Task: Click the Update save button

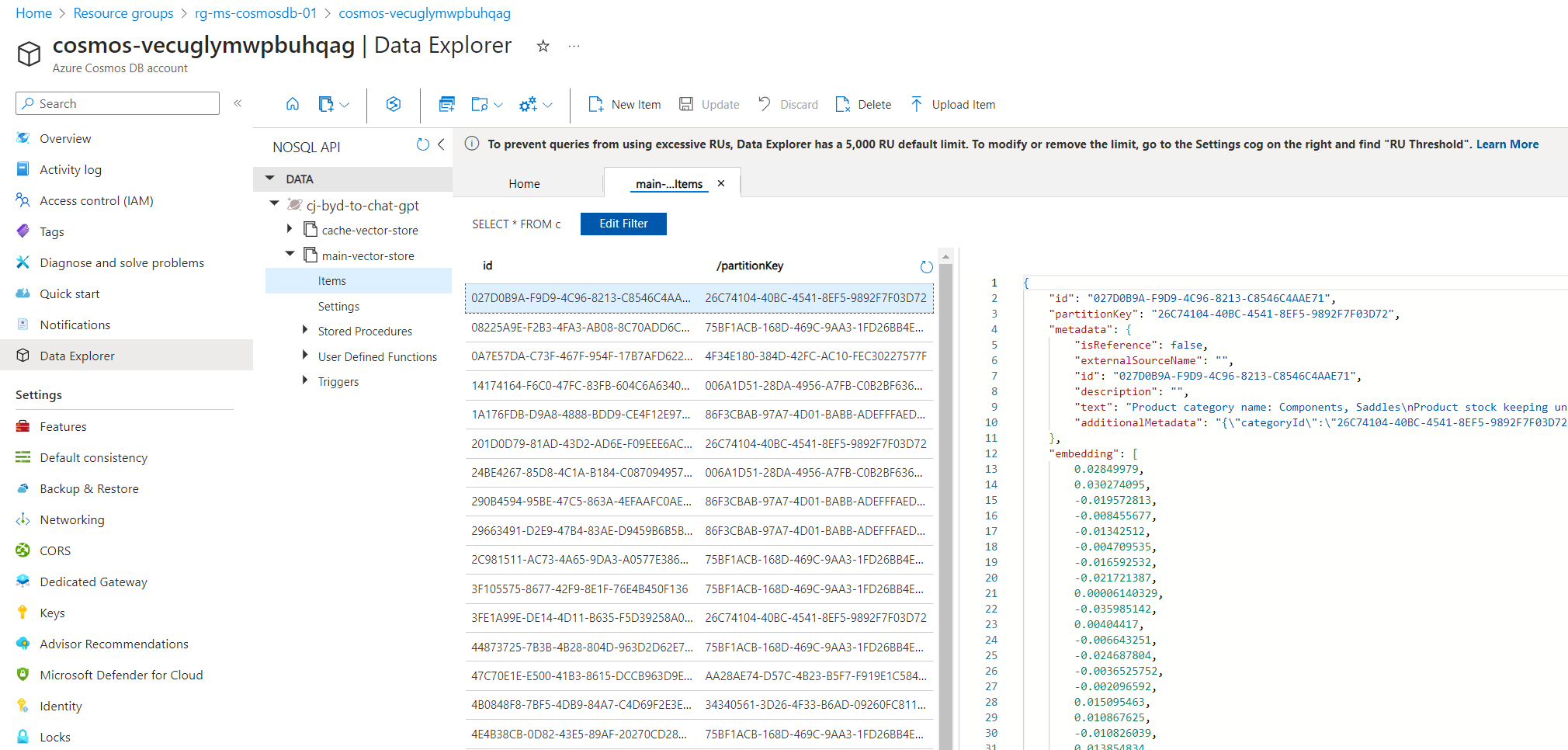Action: click(709, 104)
